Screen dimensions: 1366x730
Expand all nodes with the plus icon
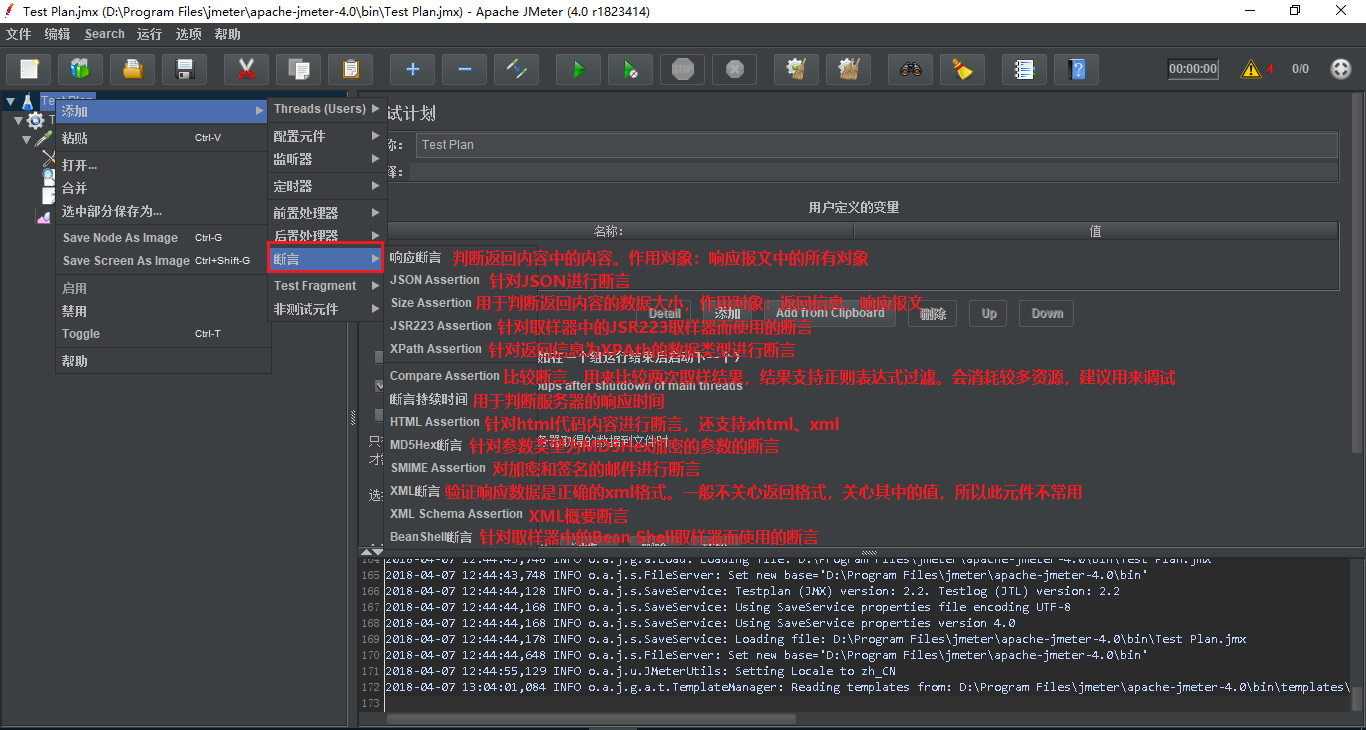coord(412,69)
